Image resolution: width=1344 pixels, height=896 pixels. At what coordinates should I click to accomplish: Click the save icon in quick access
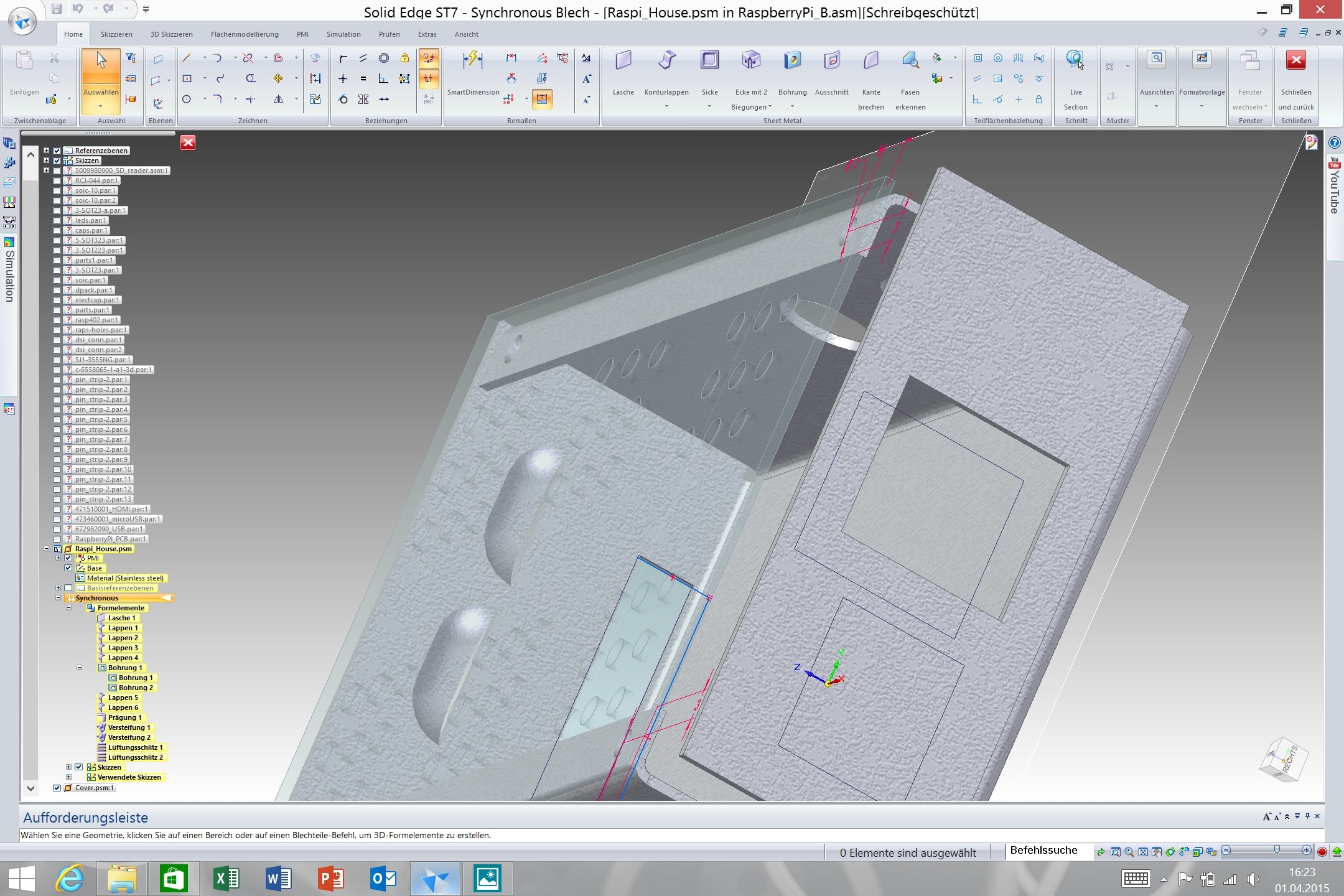[56, 9]
